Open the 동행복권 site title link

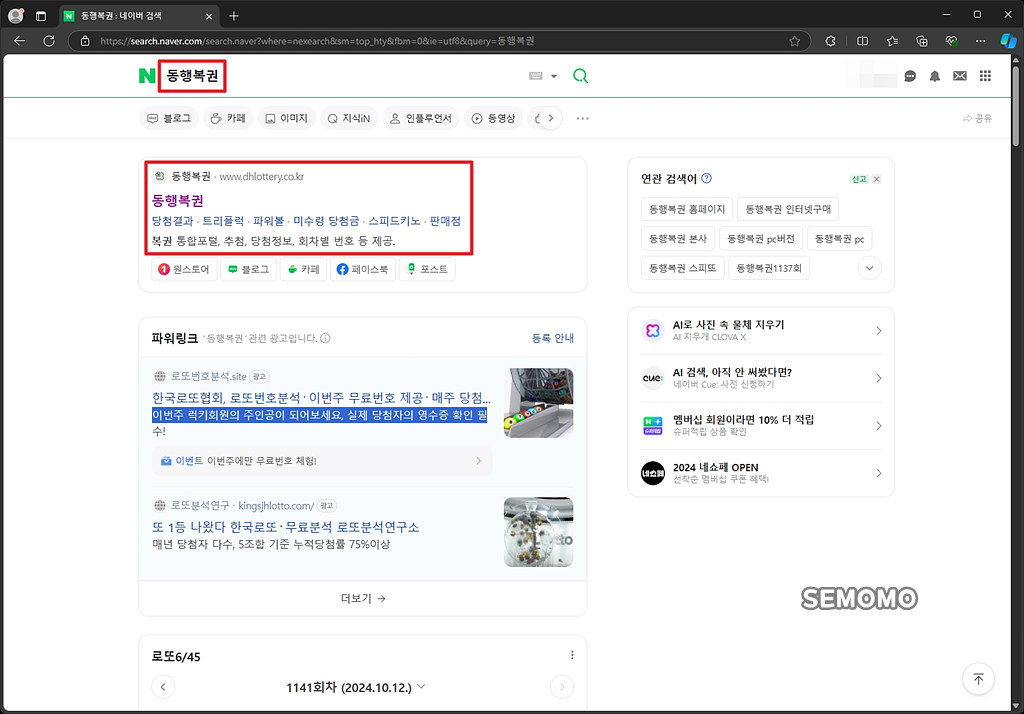point(178,201)
